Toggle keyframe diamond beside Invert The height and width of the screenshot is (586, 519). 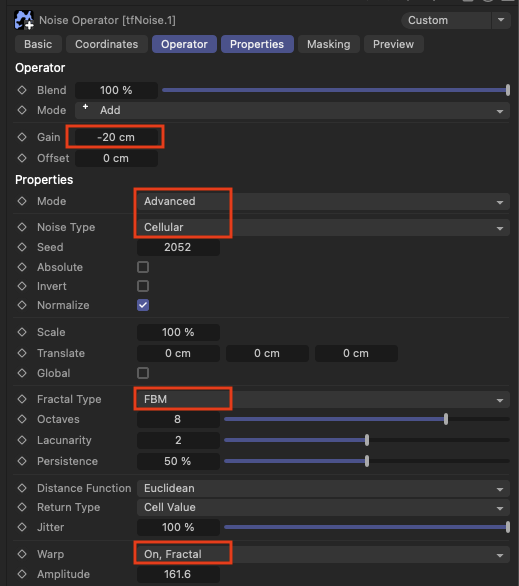[x=22, y=286]
